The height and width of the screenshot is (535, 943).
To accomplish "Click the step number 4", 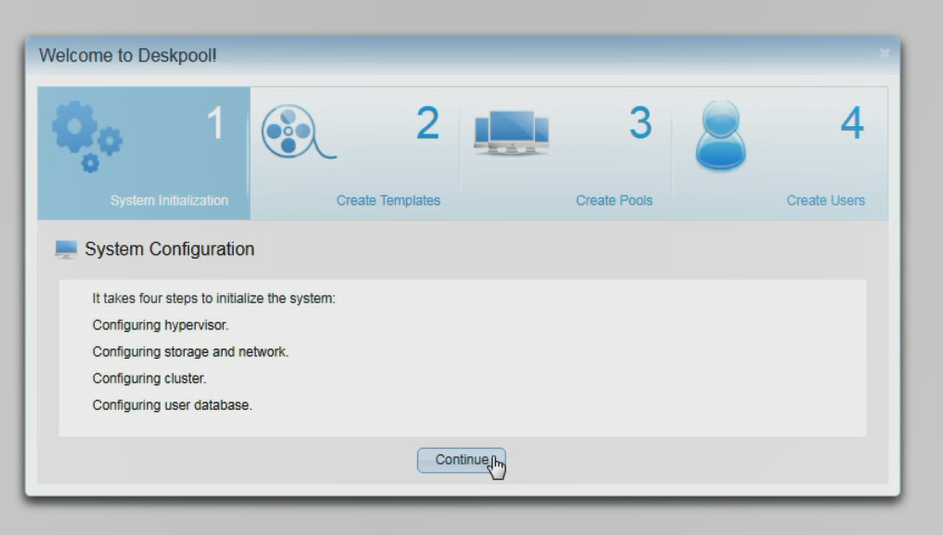I will click(x=852, y=123).
